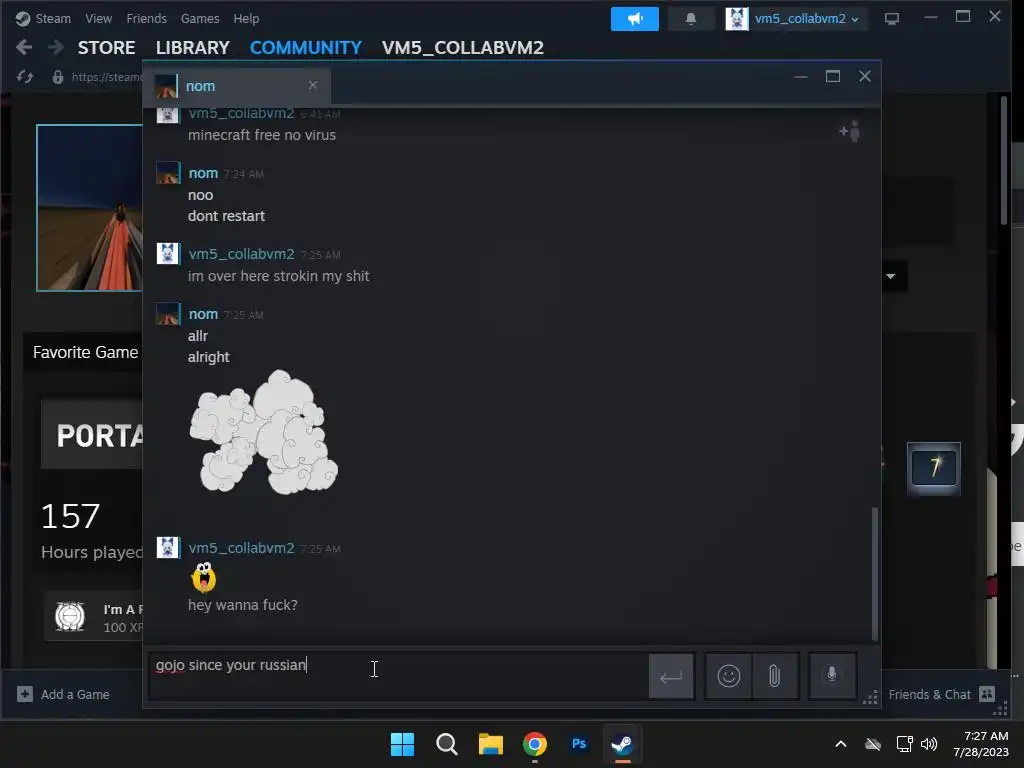
Task: Click the browser back arrow
Action: [x=24, y=47]
